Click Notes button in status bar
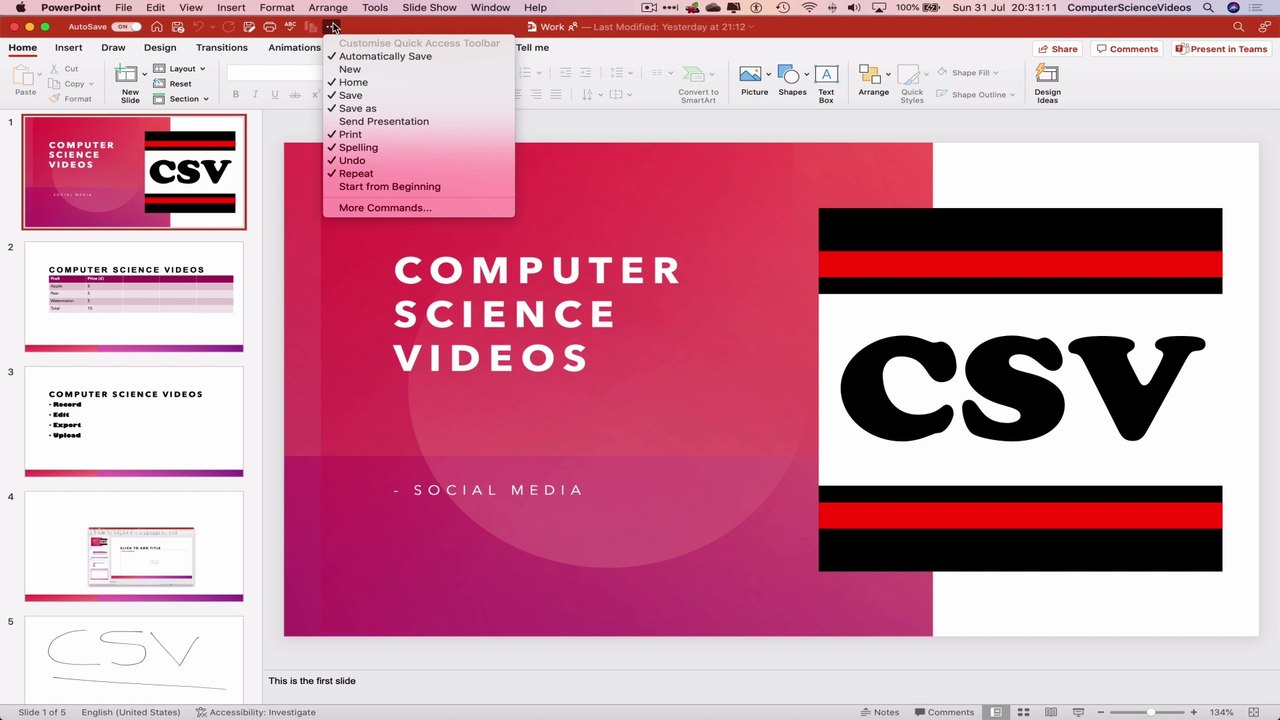The image size is (1280, 720). [x=879, y=712]
